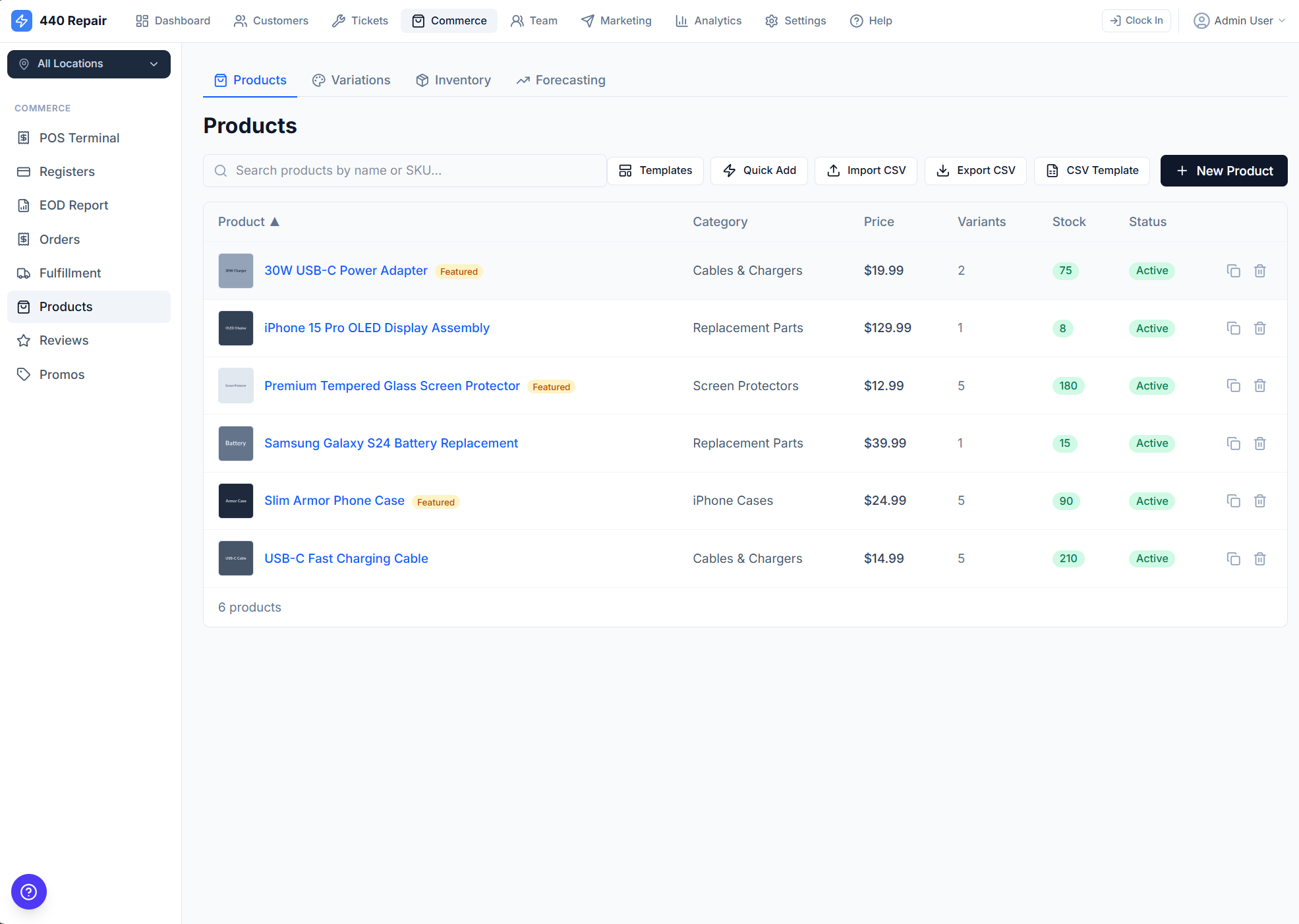Open Fulfillment in the sidebar
This screenshot has width=1299, height=924.
click(x=70, y=273)
